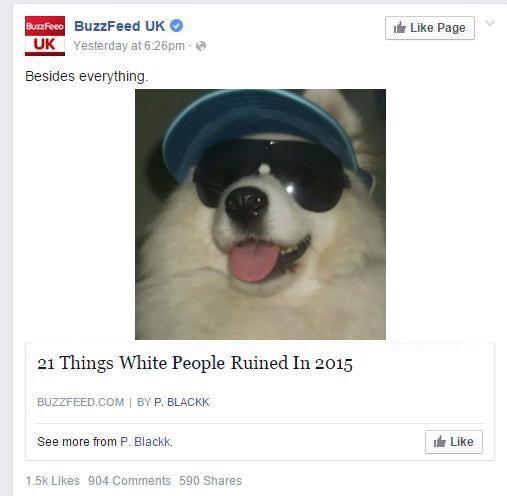Click the BuzzFeed UK profile logo
Image resolution: width=507 pixels, height=496 pixels.
[45, 36]
